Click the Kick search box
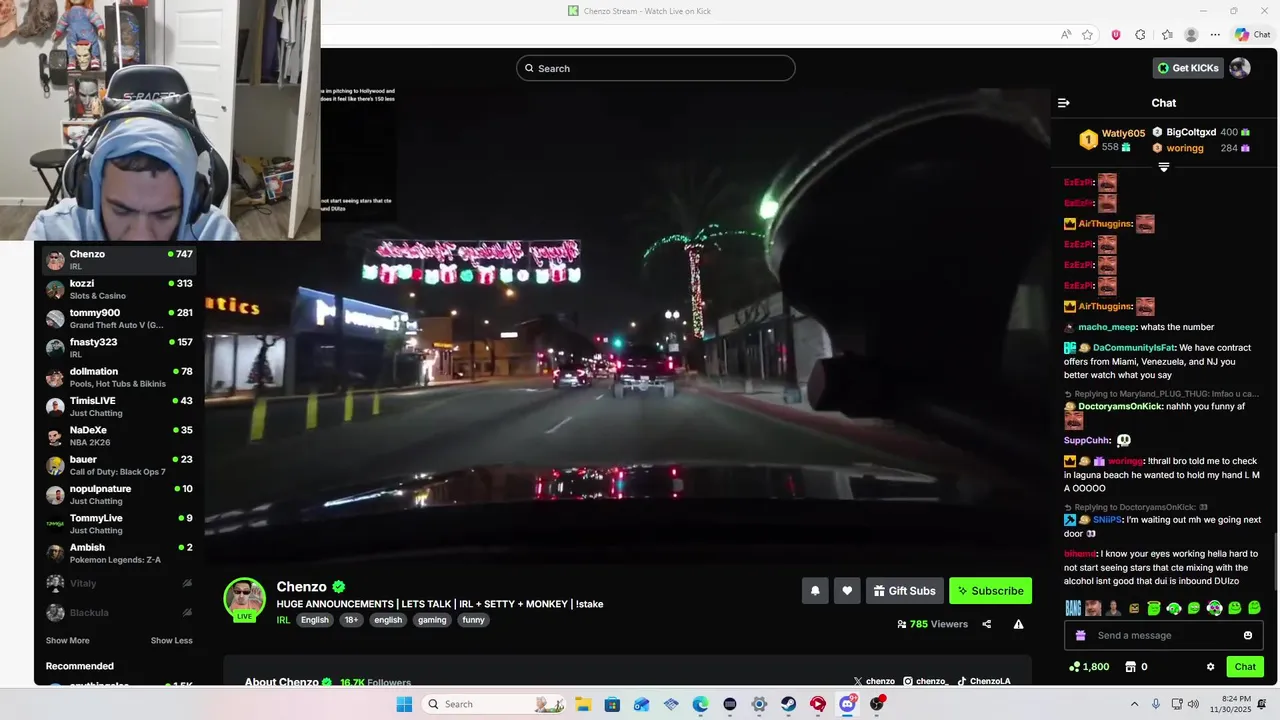1280x720 pixels. 656,68
